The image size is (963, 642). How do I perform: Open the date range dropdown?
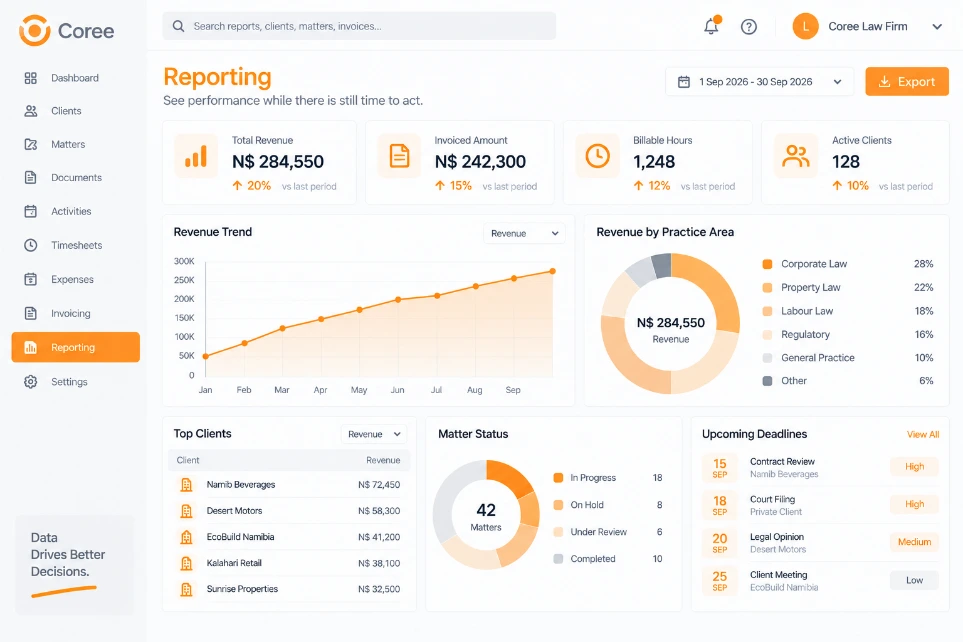click(x=760, y=82)
